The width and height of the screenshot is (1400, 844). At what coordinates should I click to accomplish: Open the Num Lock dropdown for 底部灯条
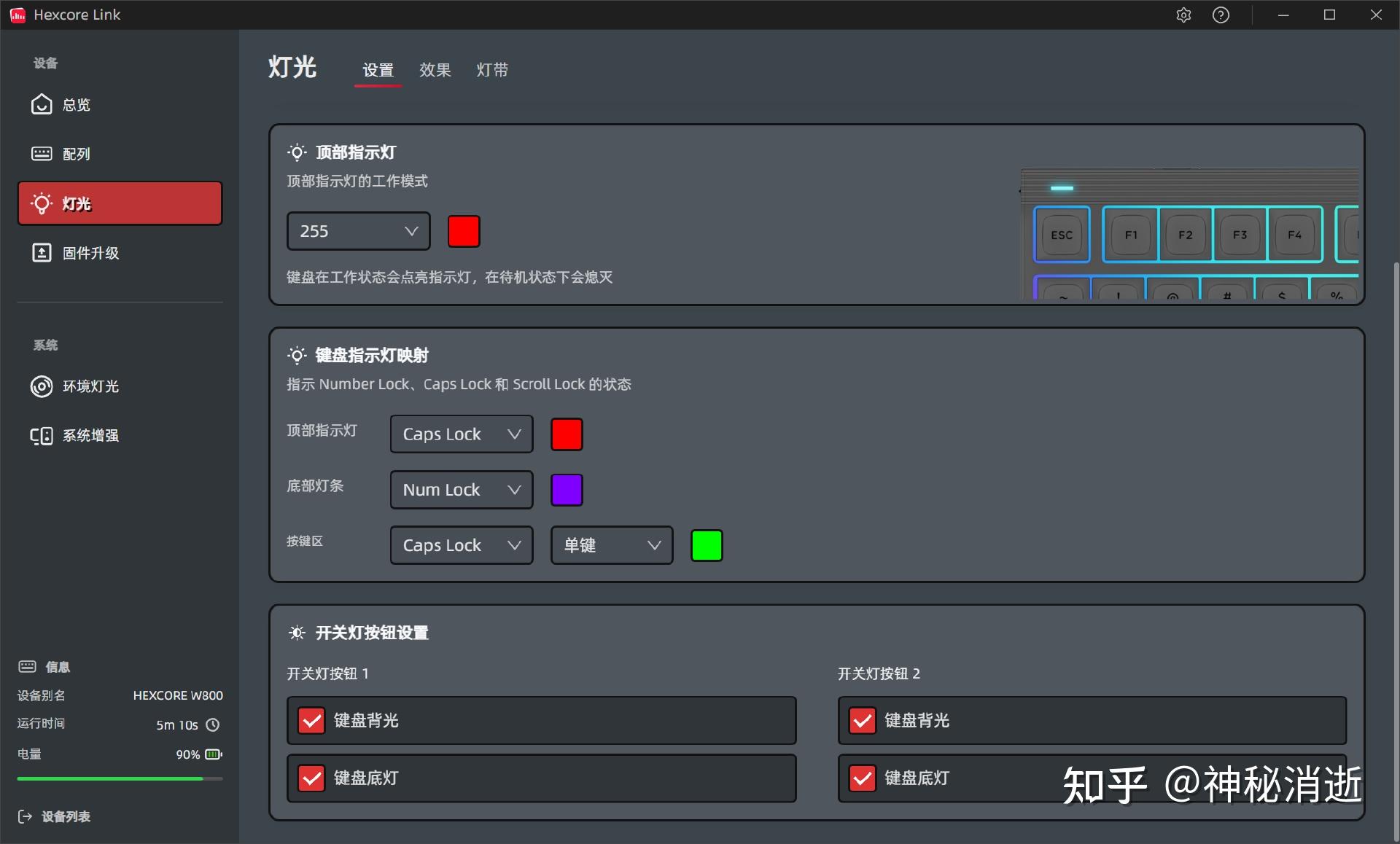tap(461, 489)
